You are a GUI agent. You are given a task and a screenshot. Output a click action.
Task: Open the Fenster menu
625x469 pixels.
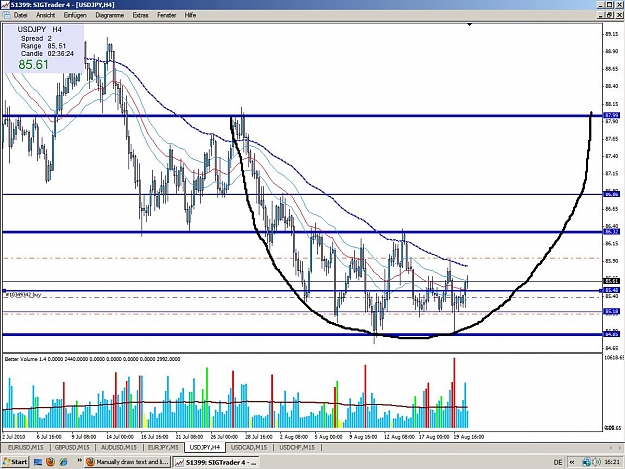pos(167,15)
